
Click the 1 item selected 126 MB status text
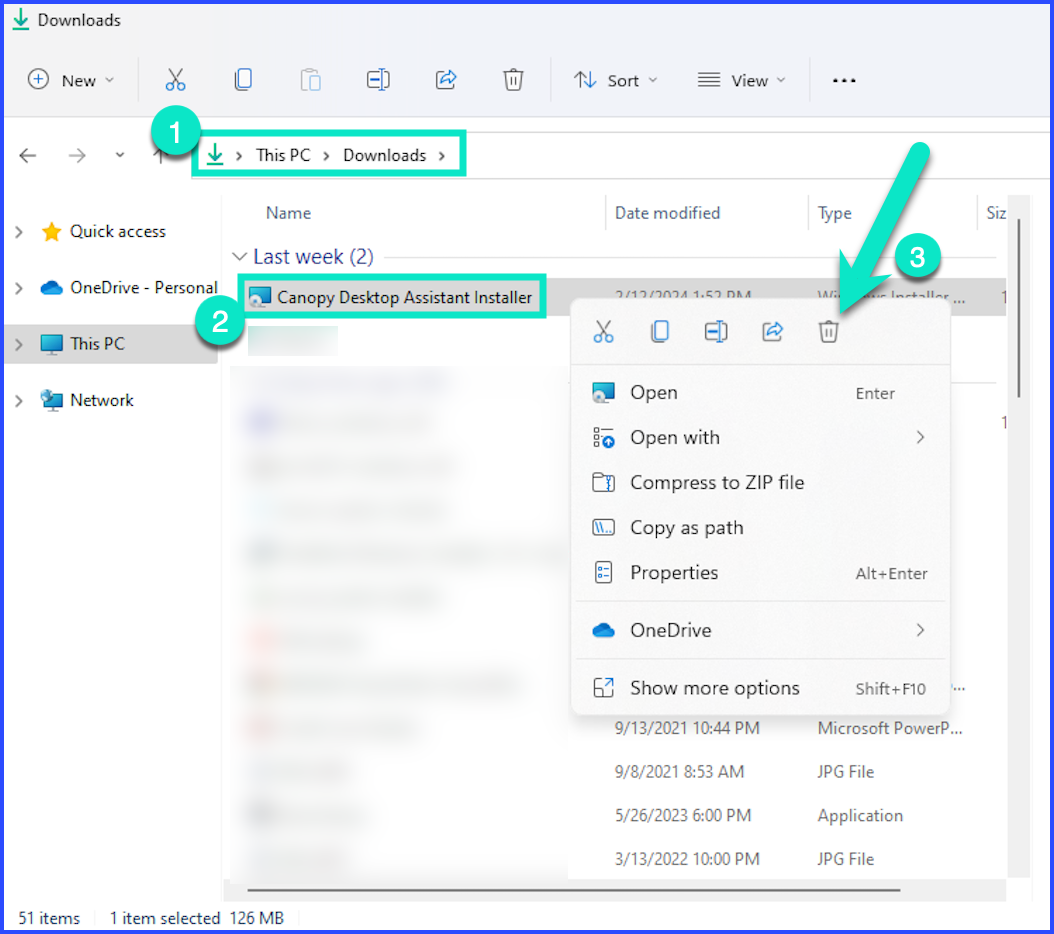[197, 919]
